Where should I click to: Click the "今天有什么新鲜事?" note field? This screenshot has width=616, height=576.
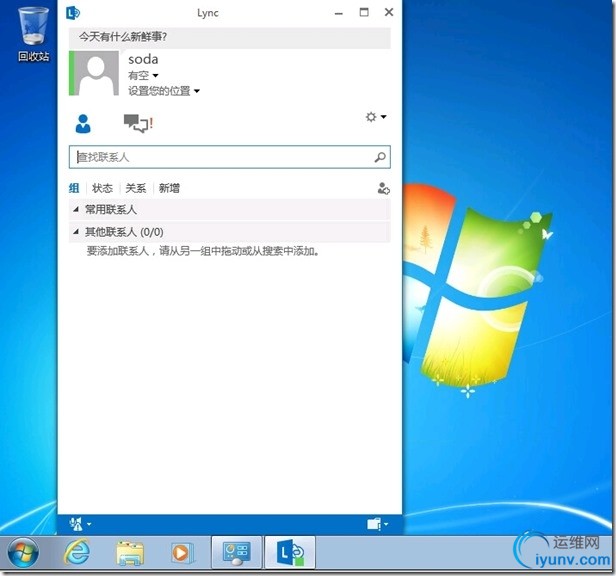[x=229, y=37]
